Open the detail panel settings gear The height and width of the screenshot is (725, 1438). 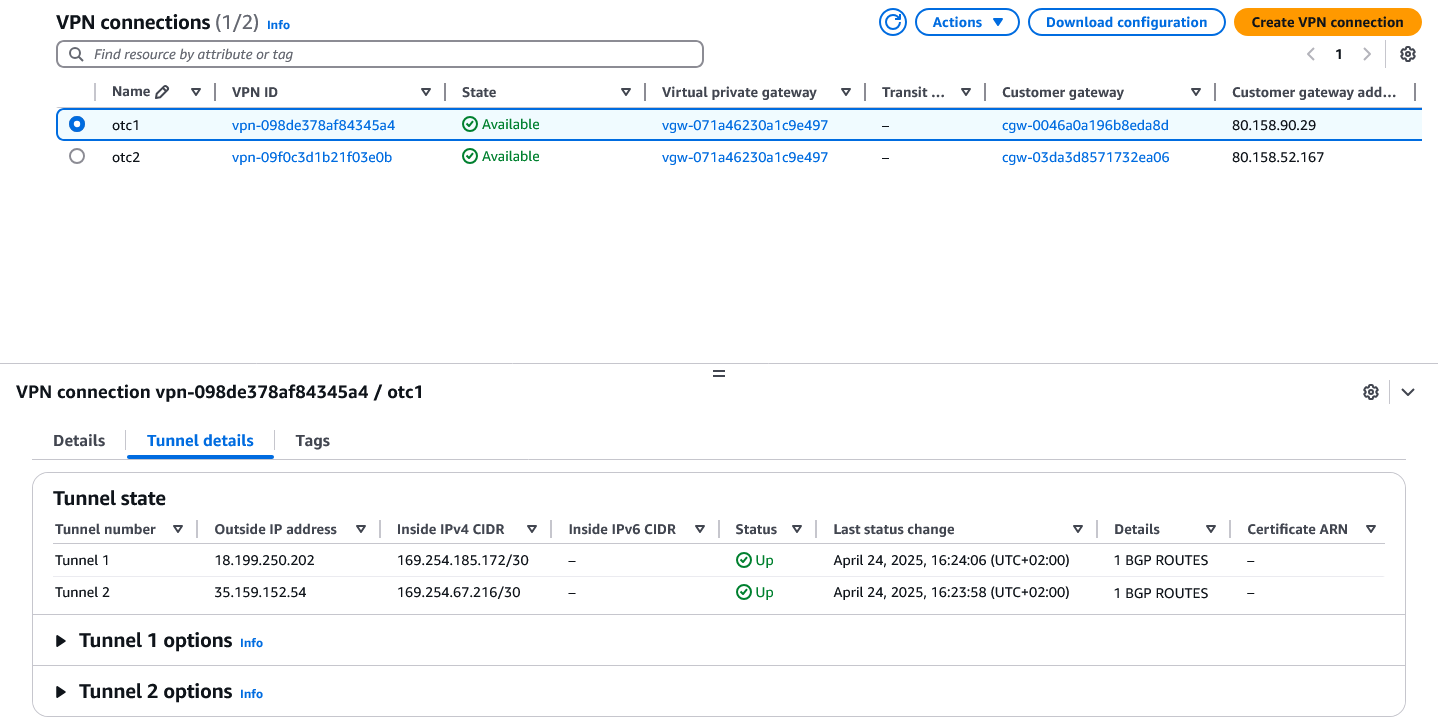[1371, 392]
